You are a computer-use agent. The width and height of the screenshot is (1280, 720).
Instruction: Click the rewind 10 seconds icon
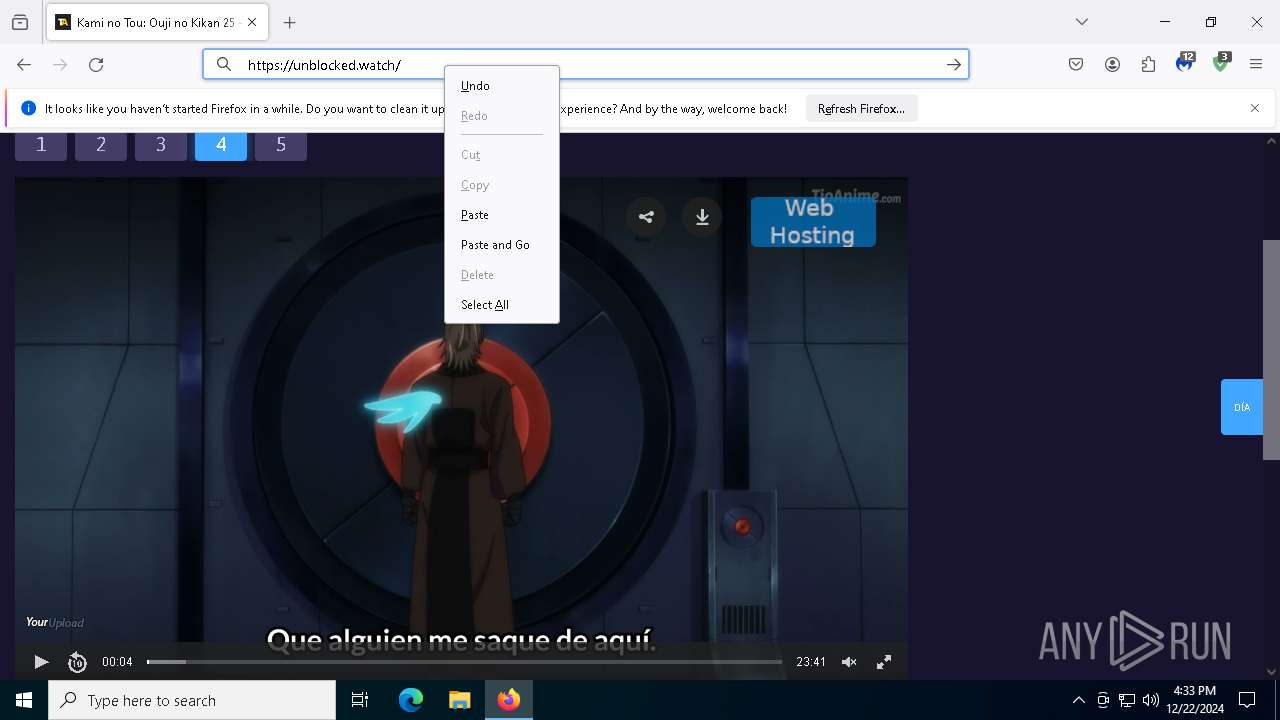click(x=77, y=662)
